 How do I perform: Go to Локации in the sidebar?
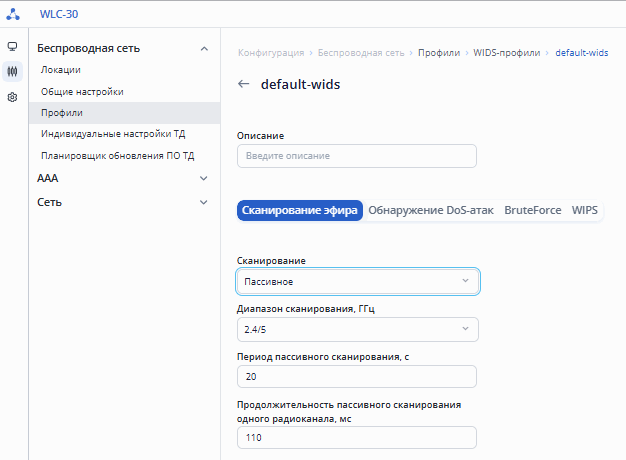pos(61,70)
